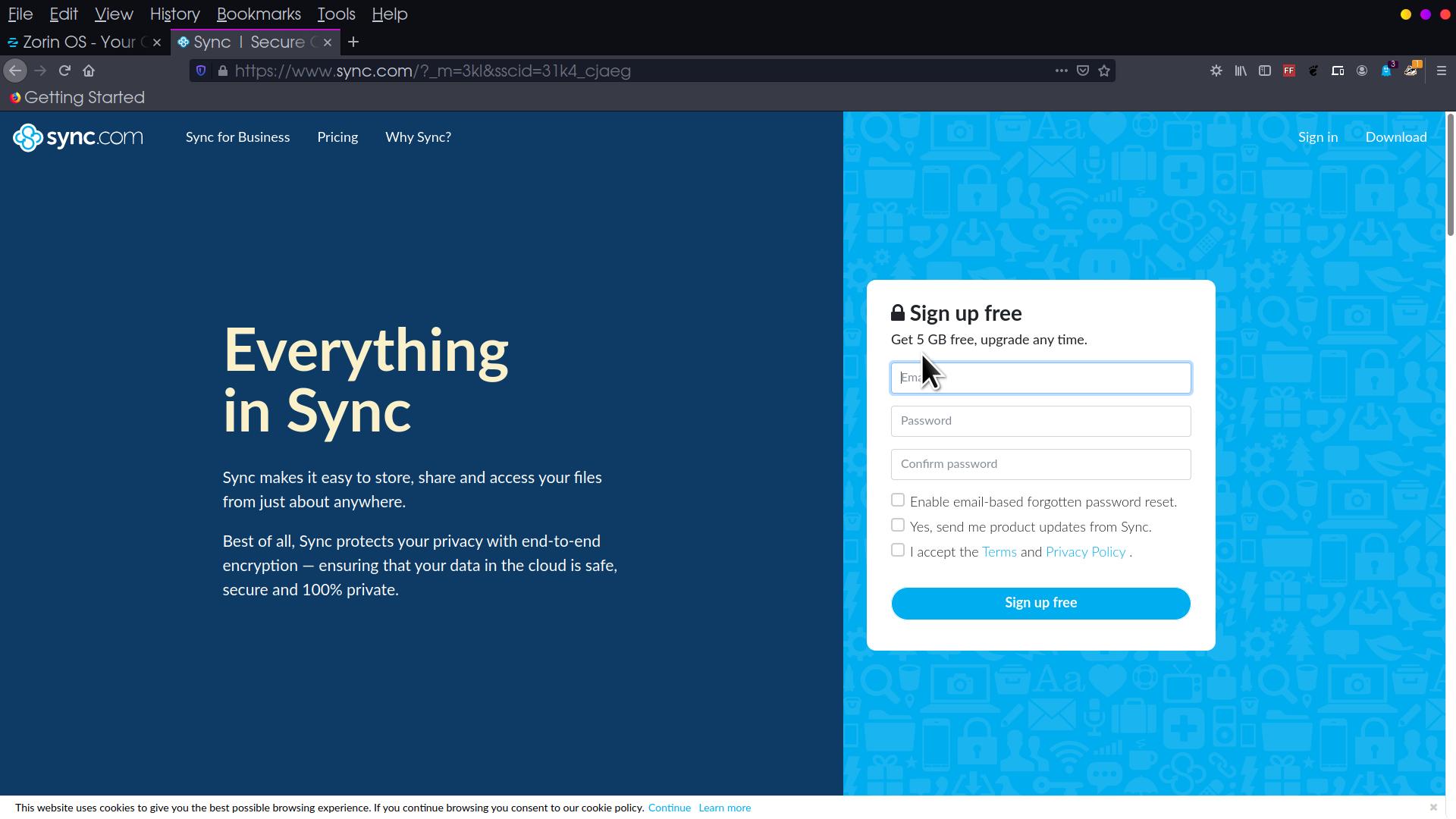This screenshot has height=819, width=1456.
Task: Click the home button in the toolbar
Action: click(89, 71)
